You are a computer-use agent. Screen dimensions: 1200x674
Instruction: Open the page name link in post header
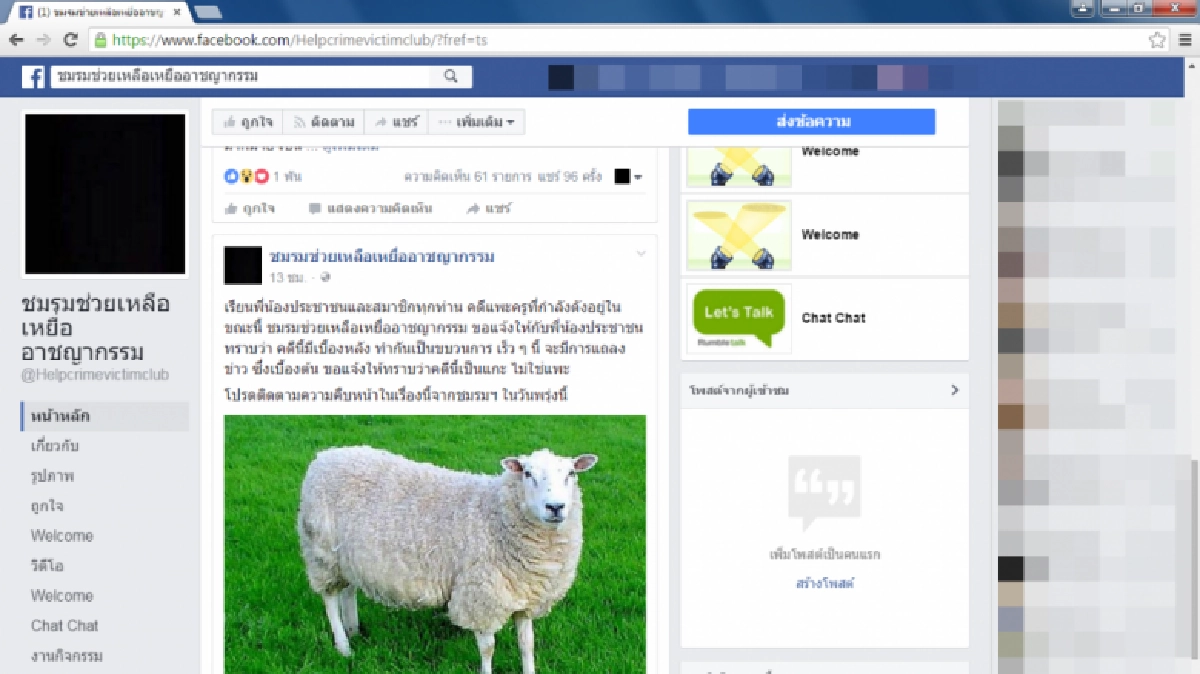[x=382, y=257]
